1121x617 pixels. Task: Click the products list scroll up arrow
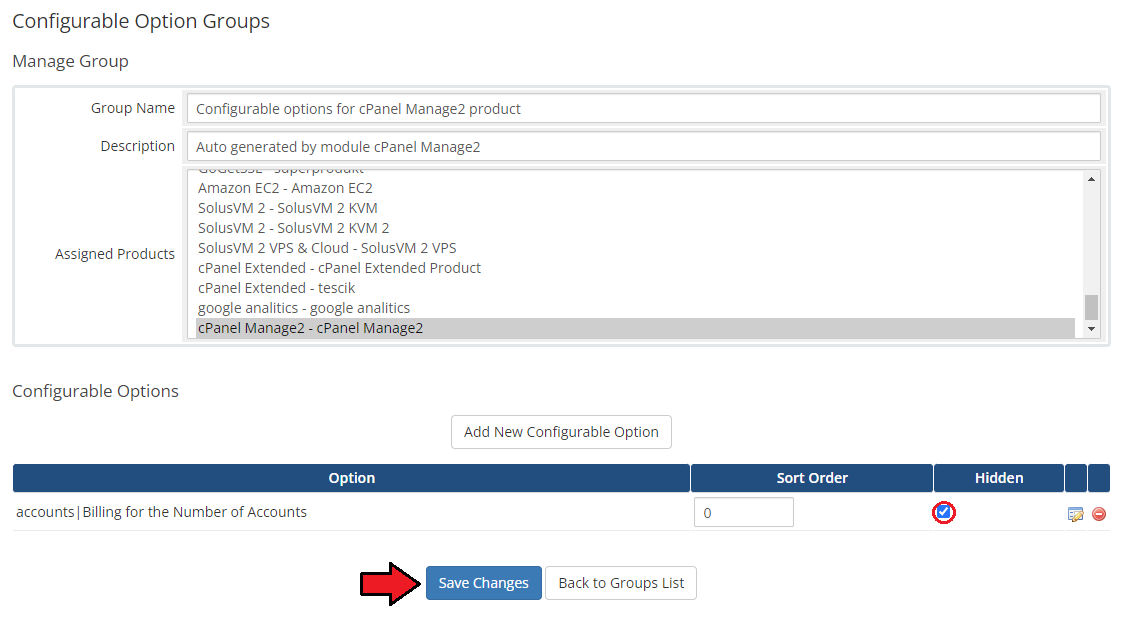click(1091, 179)
